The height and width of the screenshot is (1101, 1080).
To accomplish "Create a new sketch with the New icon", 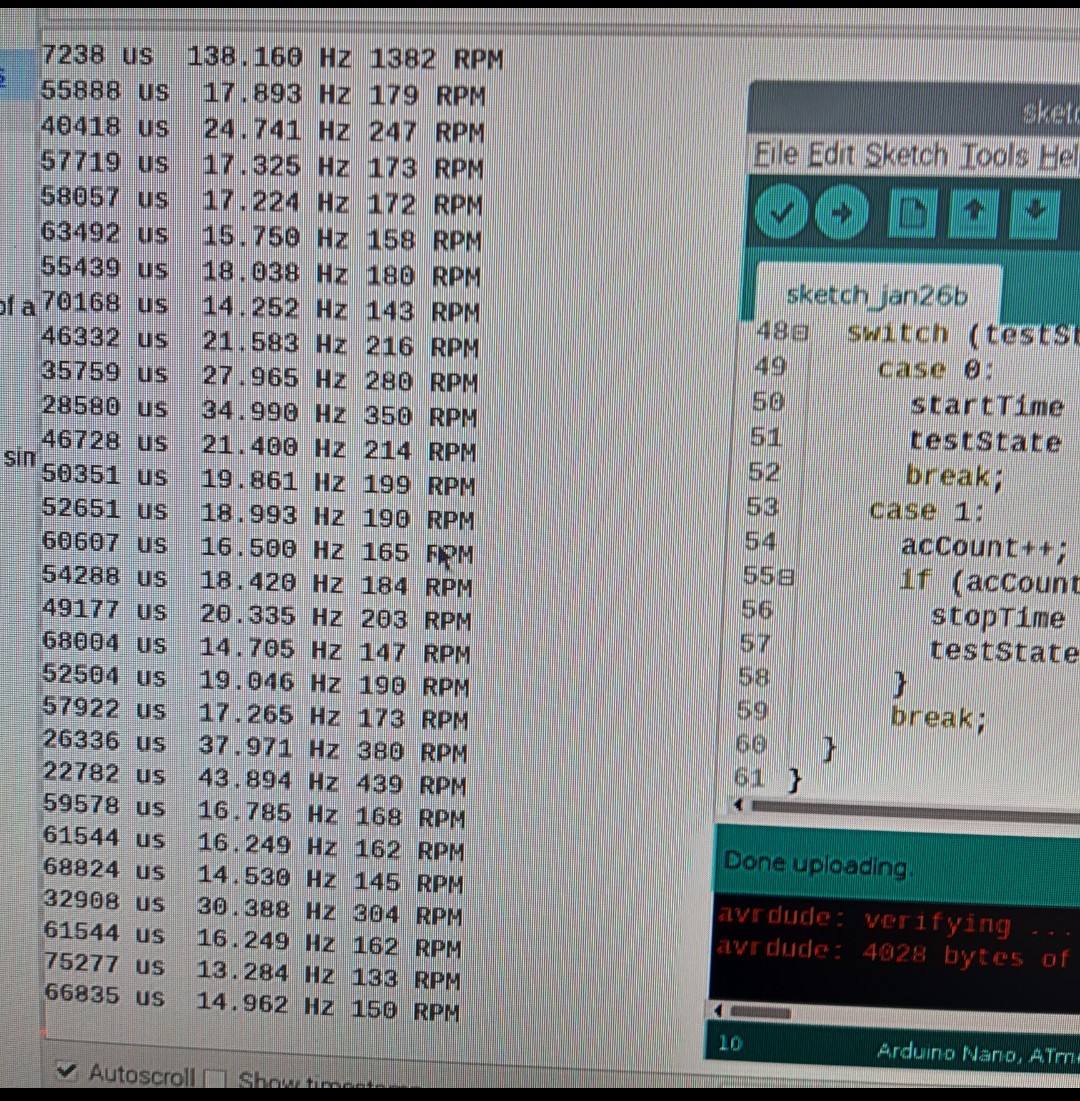I will coord(911,213).
